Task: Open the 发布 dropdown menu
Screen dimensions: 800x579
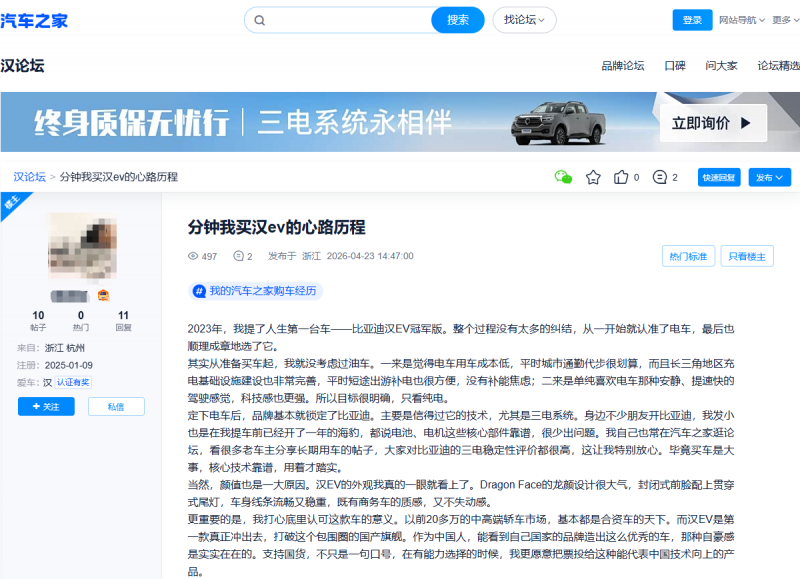Action: pyautogui.click(x=769, y=178)
